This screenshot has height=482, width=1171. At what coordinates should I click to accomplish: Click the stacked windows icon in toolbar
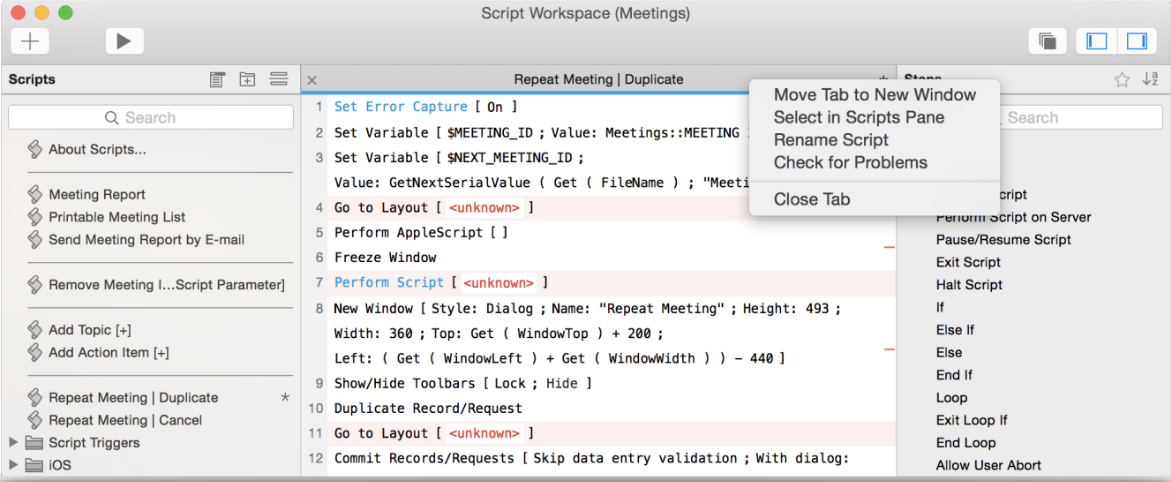click(x=1047, y=41)
